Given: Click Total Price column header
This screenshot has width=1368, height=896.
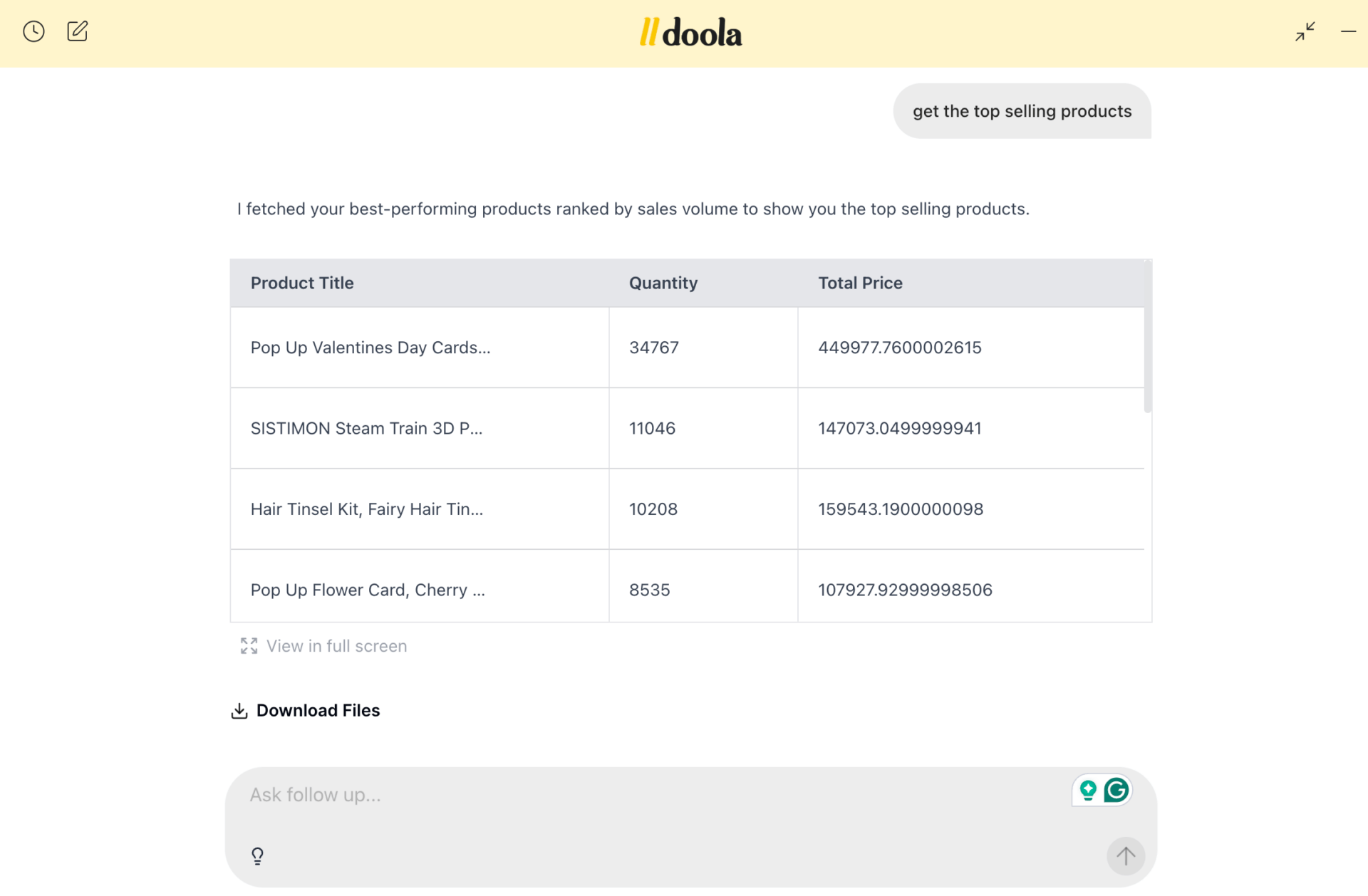Looking at the screenshot, I should 860,283.
